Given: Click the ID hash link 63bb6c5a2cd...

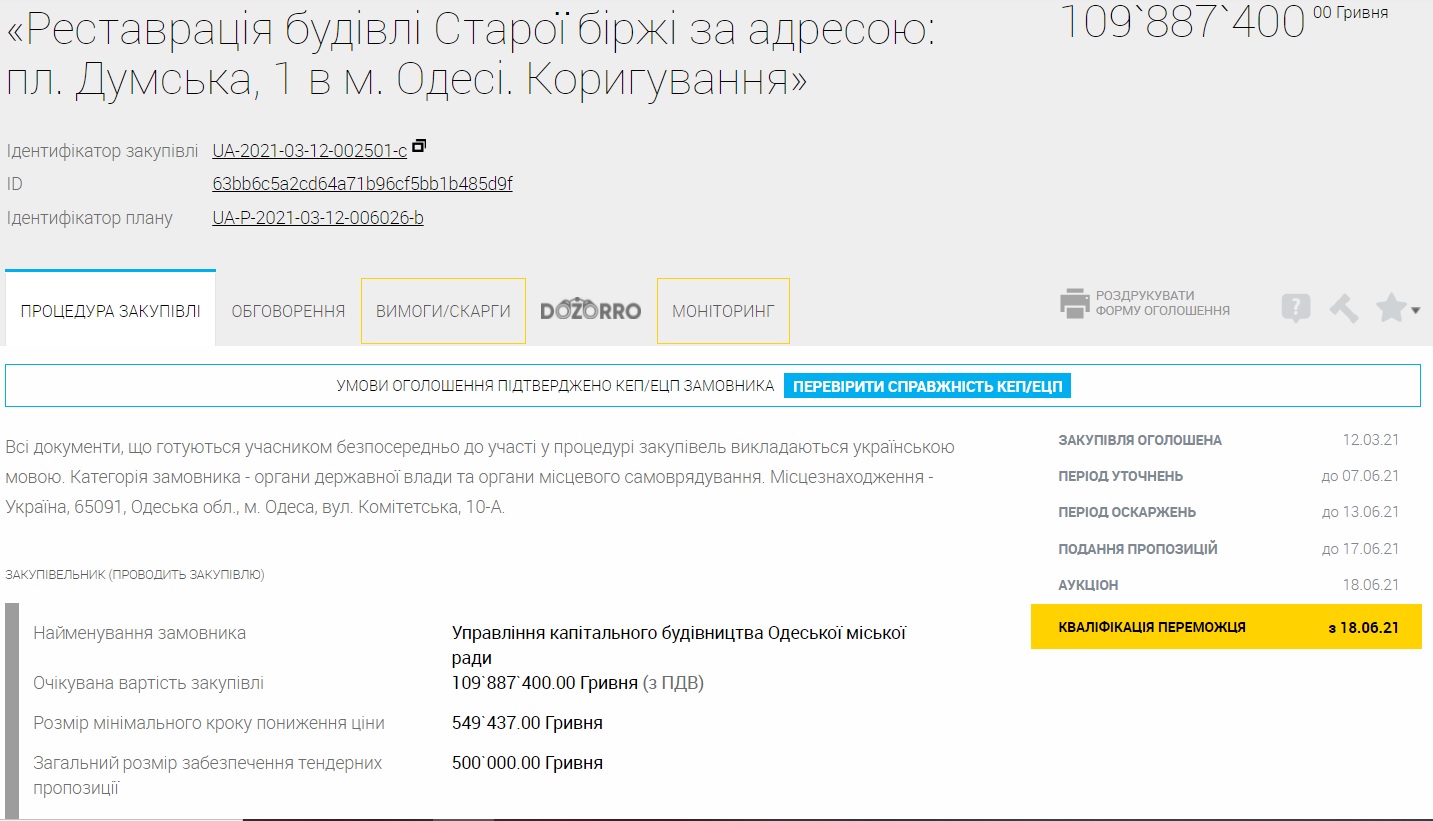Looking at the screenshot, I should click(x=362, y=184).
